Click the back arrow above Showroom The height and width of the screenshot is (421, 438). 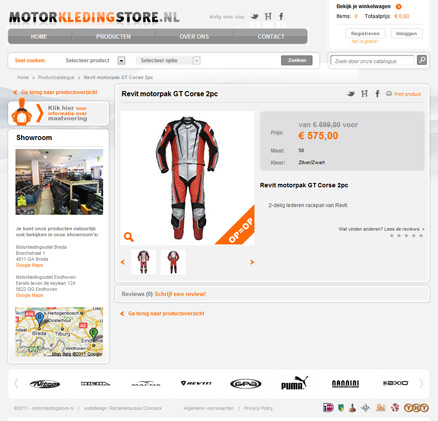tap(15, 92)
